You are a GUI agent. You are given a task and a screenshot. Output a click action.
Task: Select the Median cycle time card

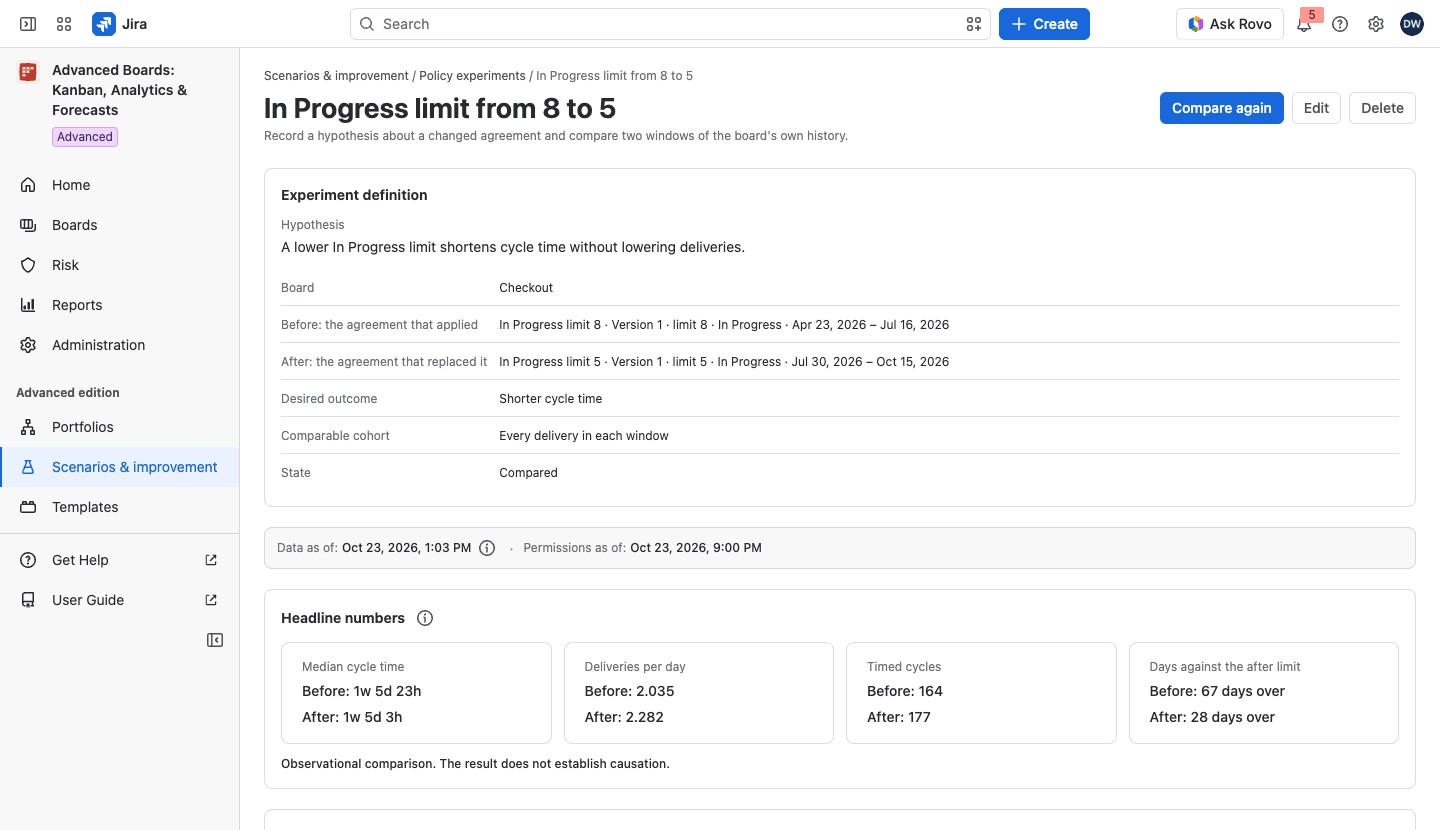point(416,693)
